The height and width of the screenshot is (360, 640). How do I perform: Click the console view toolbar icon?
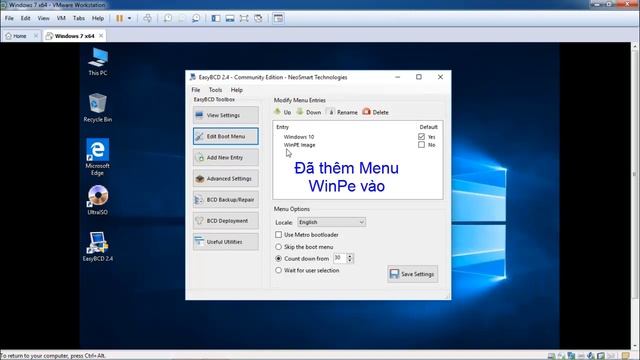pyautogui.click(x=278, y=18)
